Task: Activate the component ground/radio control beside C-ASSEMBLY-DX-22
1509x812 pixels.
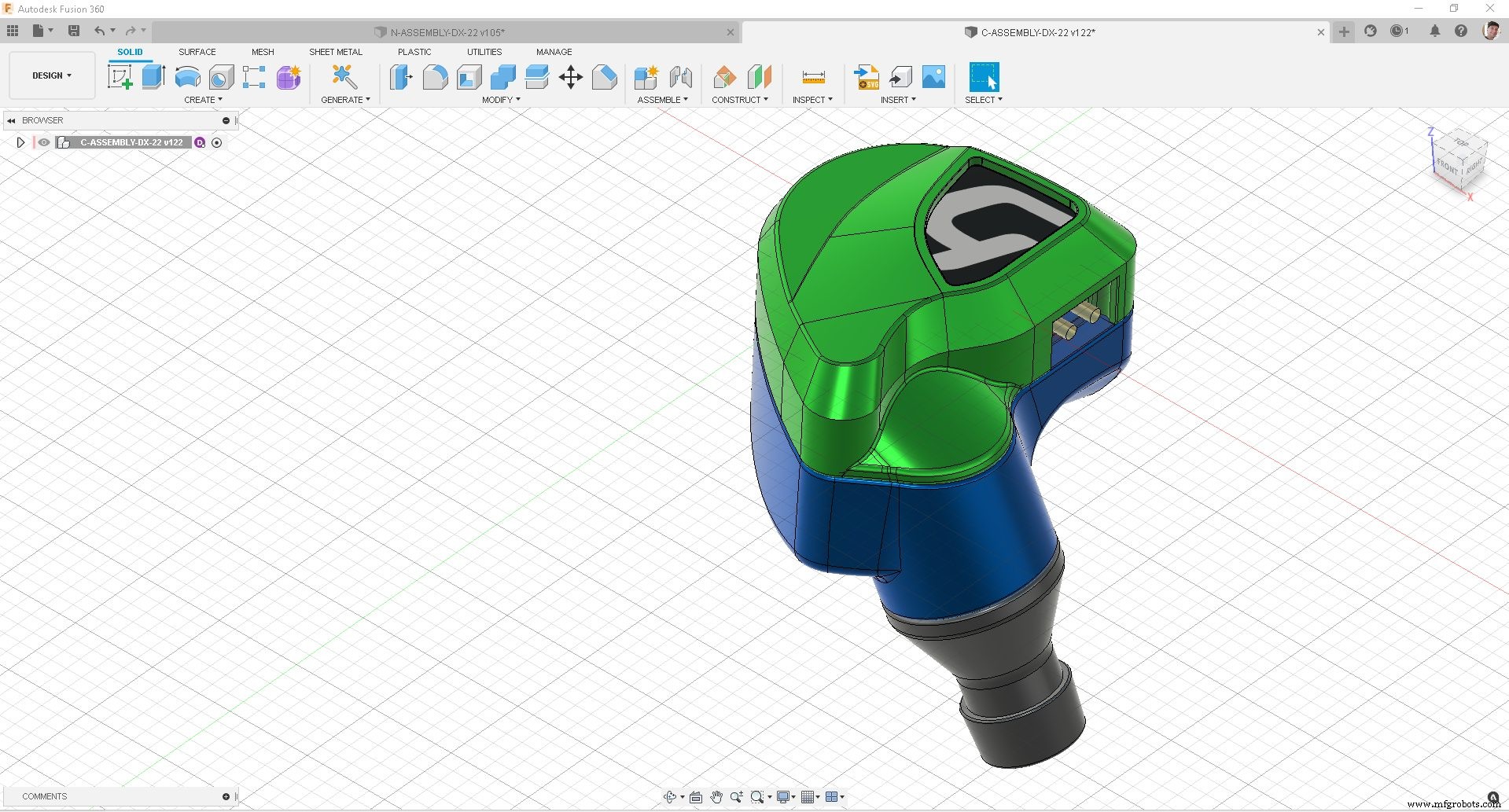Action: coord(216,142)
